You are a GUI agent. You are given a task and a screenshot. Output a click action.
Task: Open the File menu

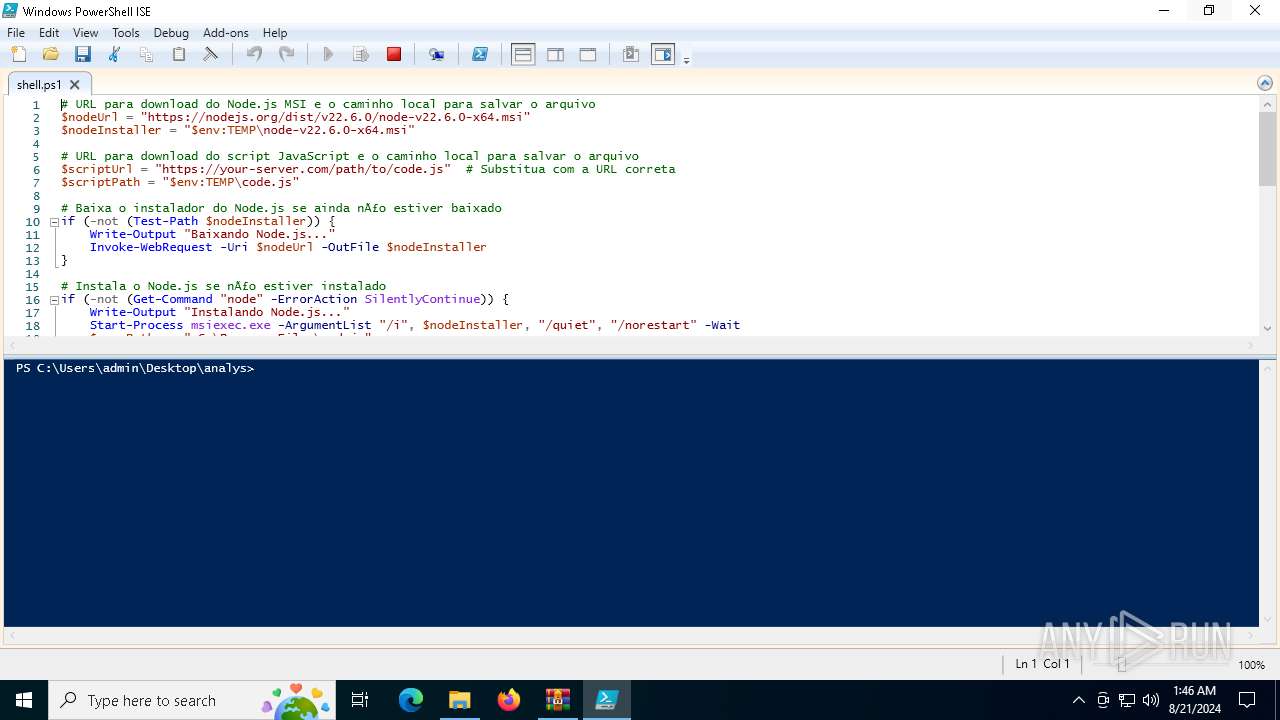tap(16, 32)
